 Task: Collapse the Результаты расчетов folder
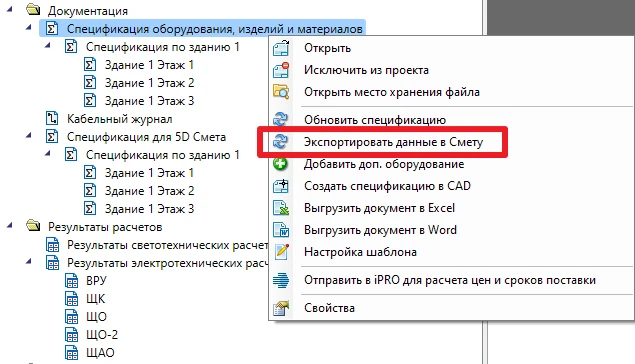coord(10,225)
